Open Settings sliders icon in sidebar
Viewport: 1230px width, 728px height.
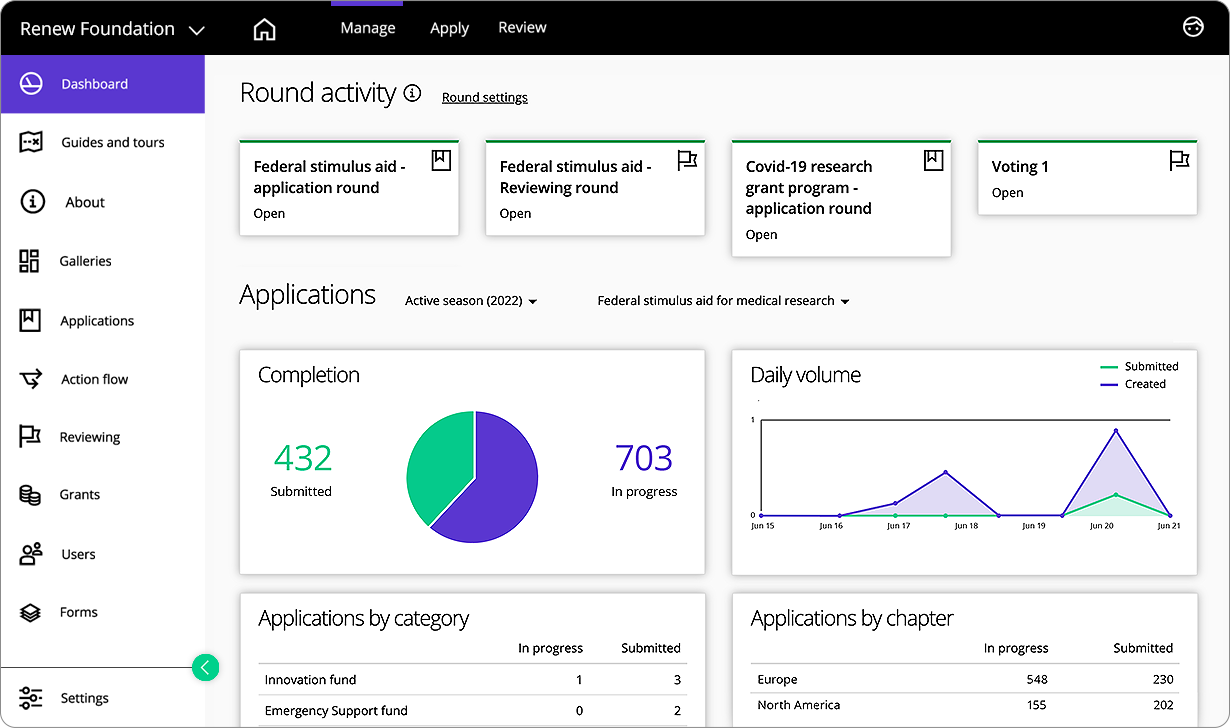click(31, 698)
